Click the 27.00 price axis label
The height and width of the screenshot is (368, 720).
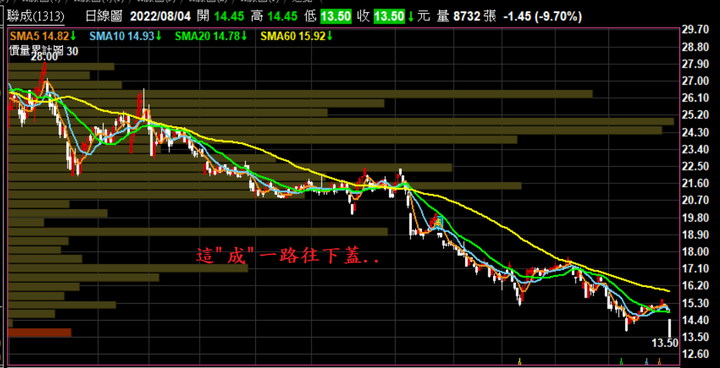[696, 81]
